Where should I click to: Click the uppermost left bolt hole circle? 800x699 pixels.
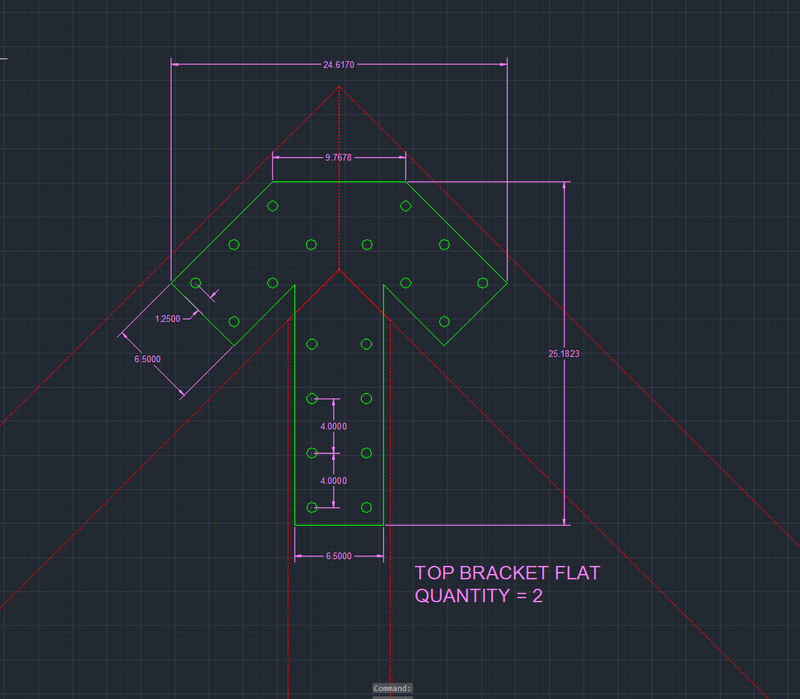tap(272, 206)
